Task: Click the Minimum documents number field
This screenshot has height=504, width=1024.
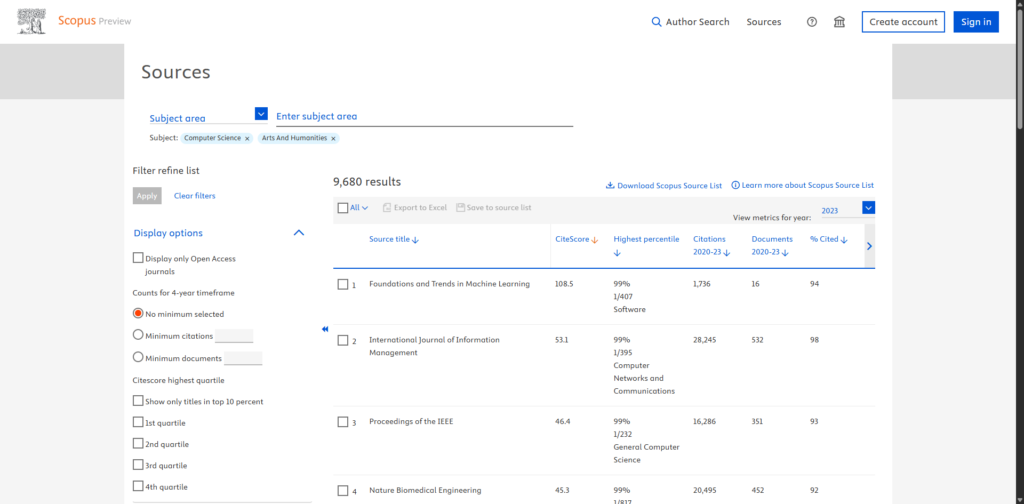Action: (243, 358)
